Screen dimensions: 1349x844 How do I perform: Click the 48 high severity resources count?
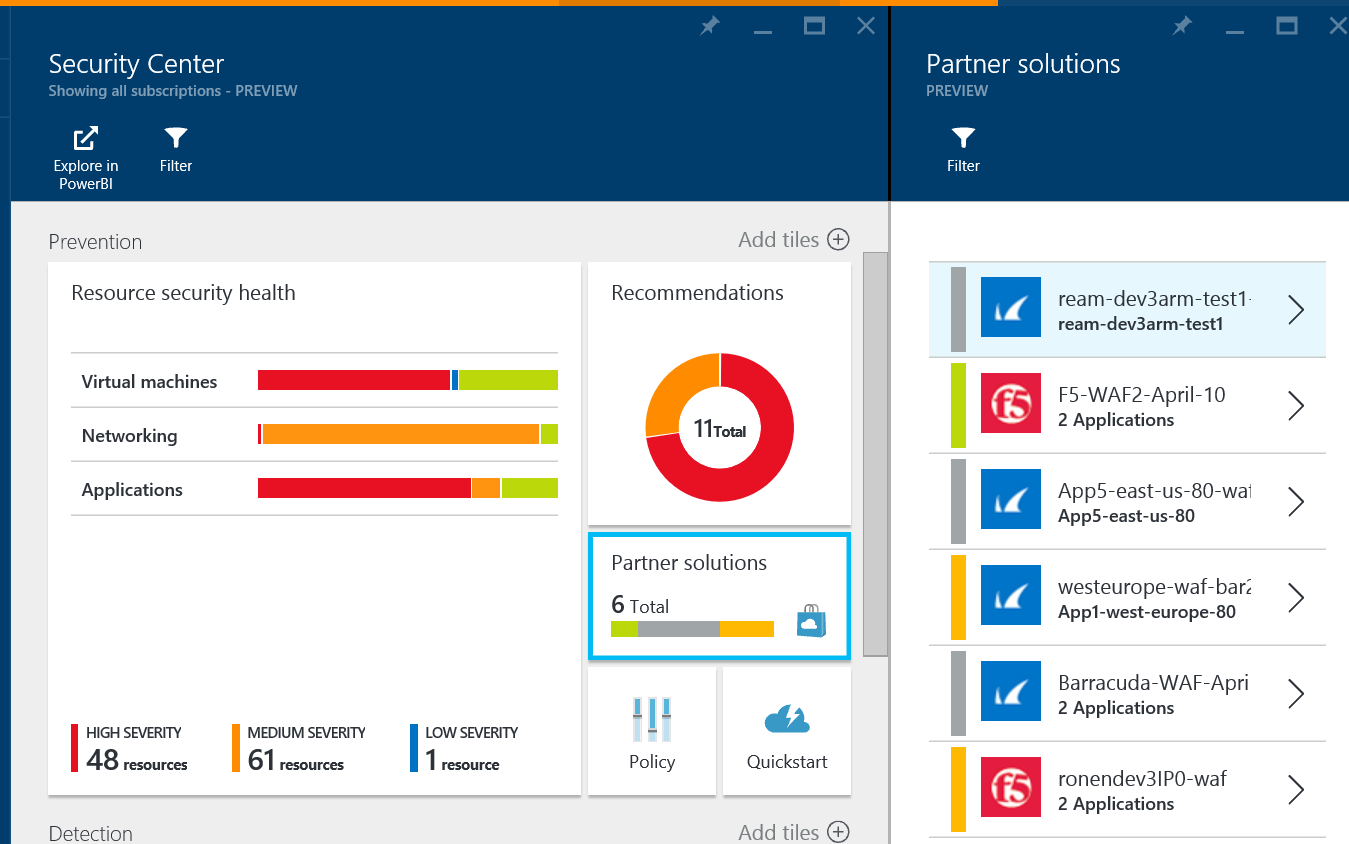pyautogui.click(x=137, y=761)
